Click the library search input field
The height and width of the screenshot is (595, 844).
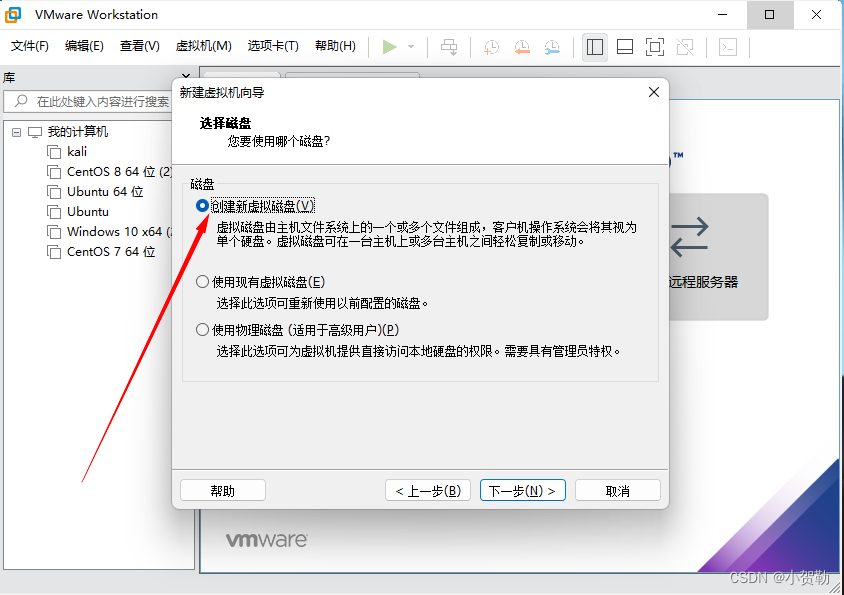[x=89, y=101]
